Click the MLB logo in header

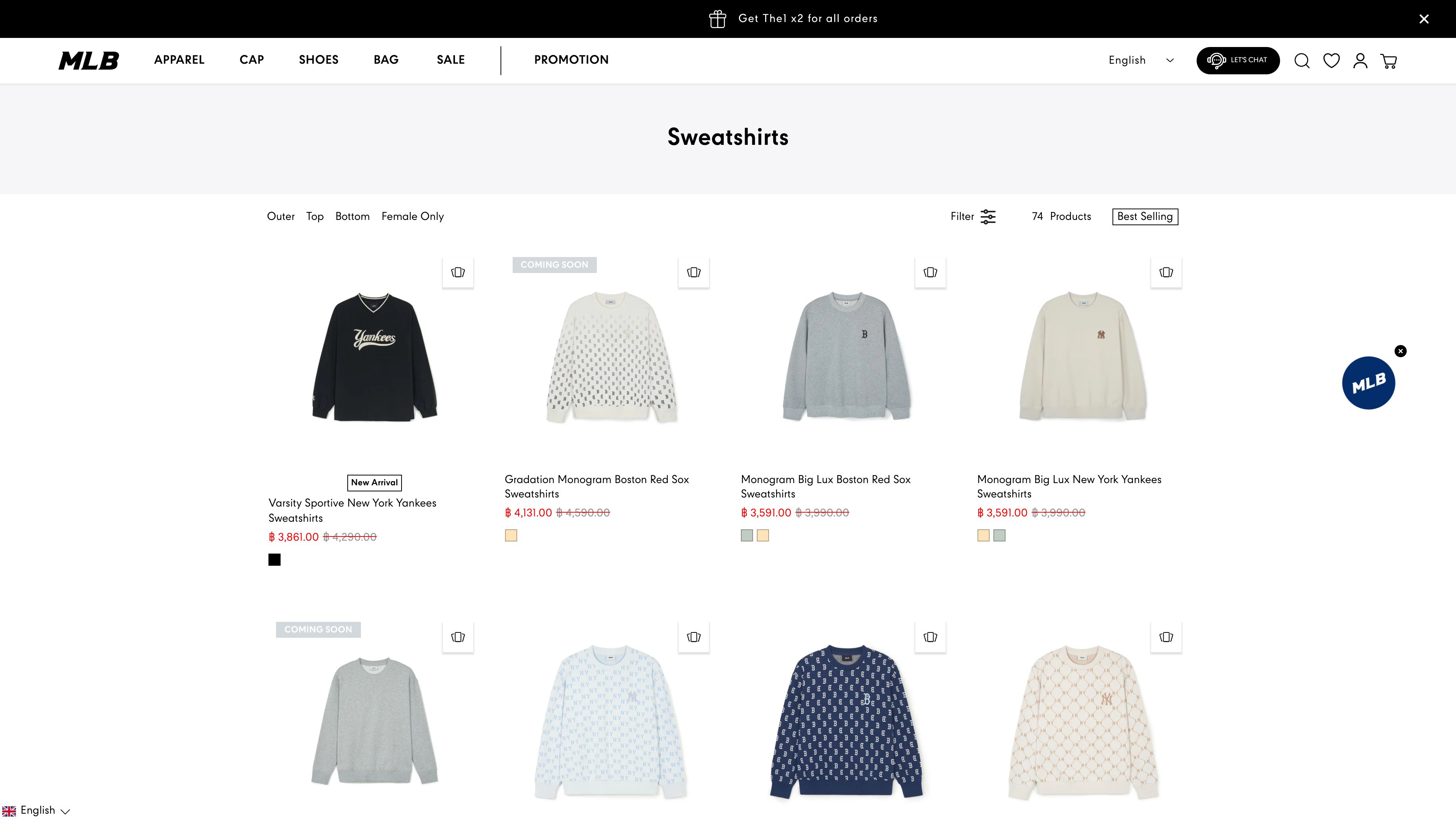[x=89, y=61]
